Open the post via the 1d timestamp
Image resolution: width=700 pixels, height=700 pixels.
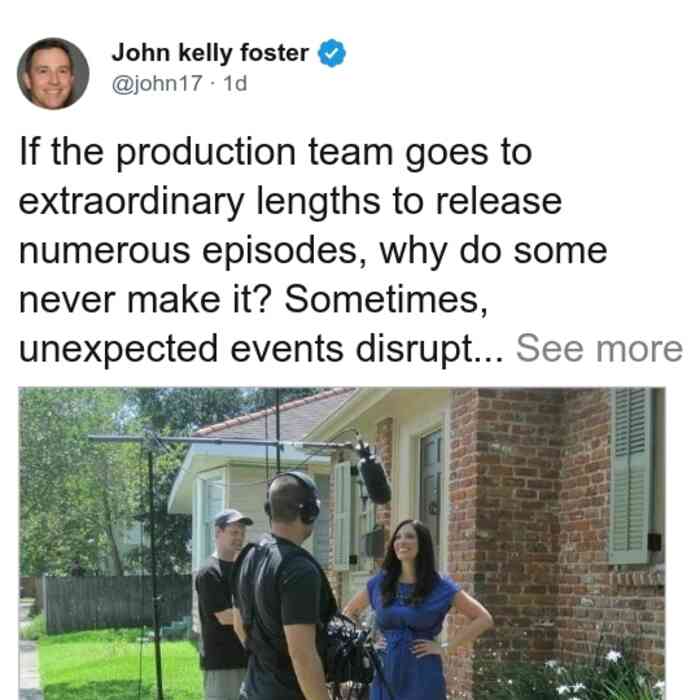coord(235,83)
